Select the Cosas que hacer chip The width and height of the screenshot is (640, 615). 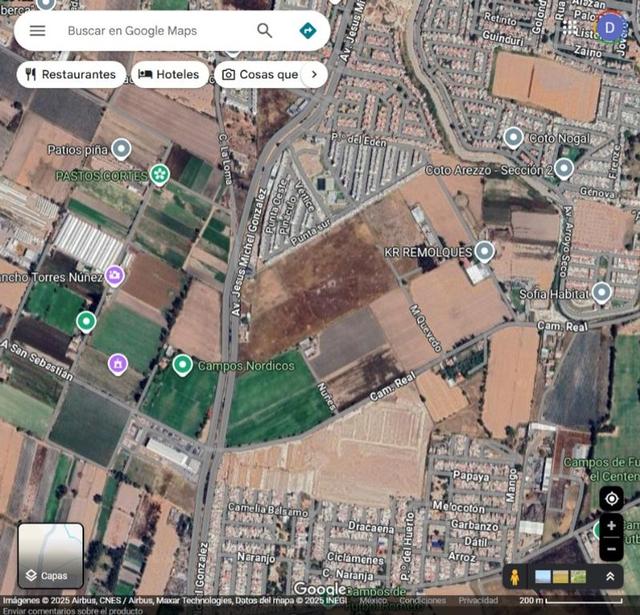[260, 74]
